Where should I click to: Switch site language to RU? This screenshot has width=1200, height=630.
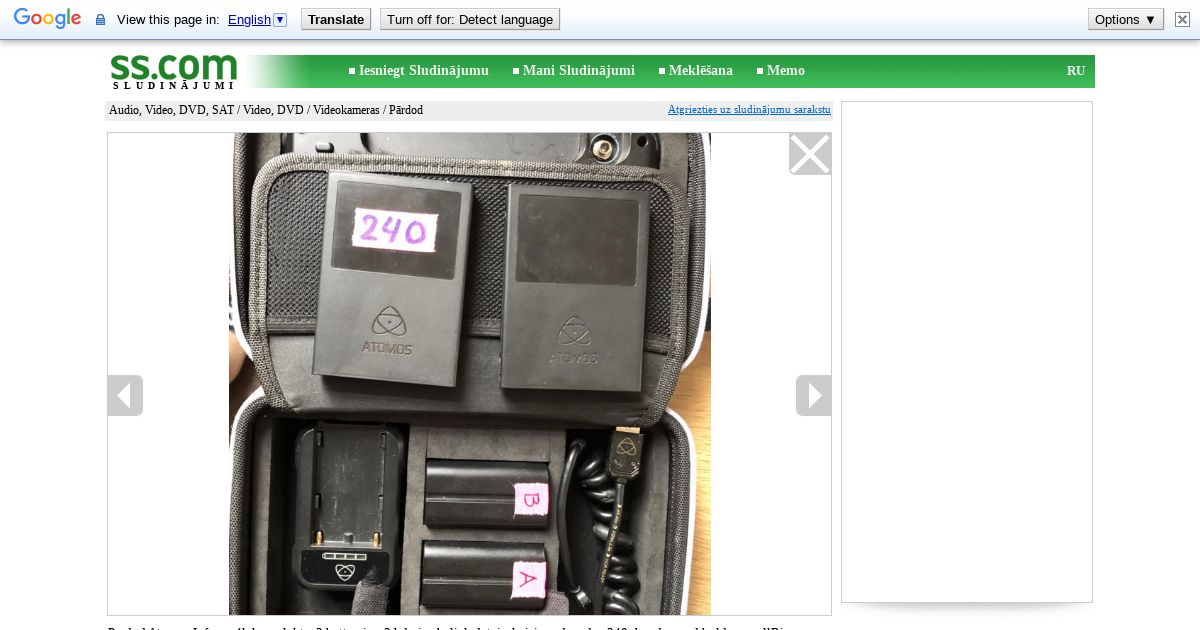pyautogui.click(x=1076, y=71)
